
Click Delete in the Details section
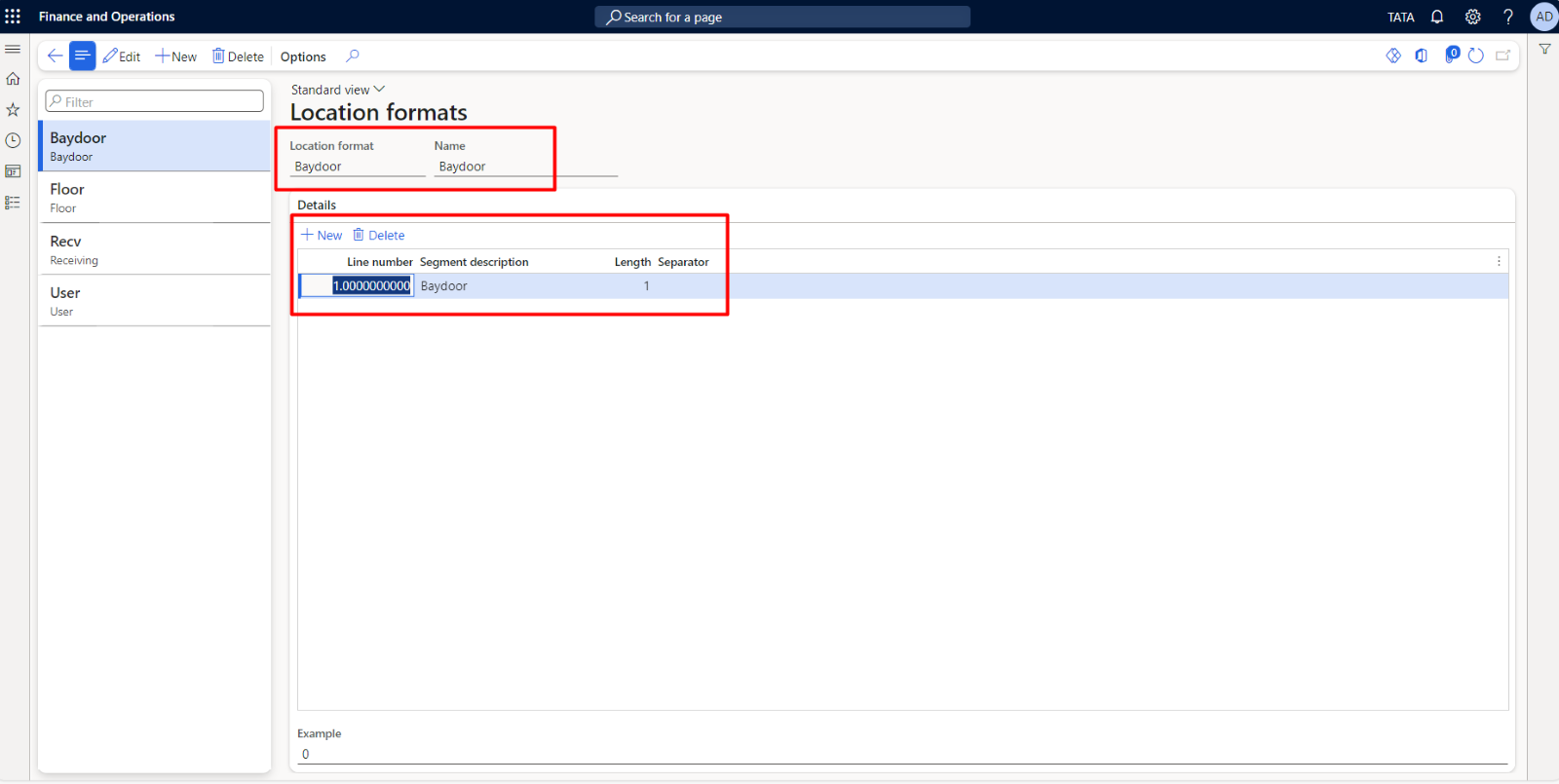[379, 236]
